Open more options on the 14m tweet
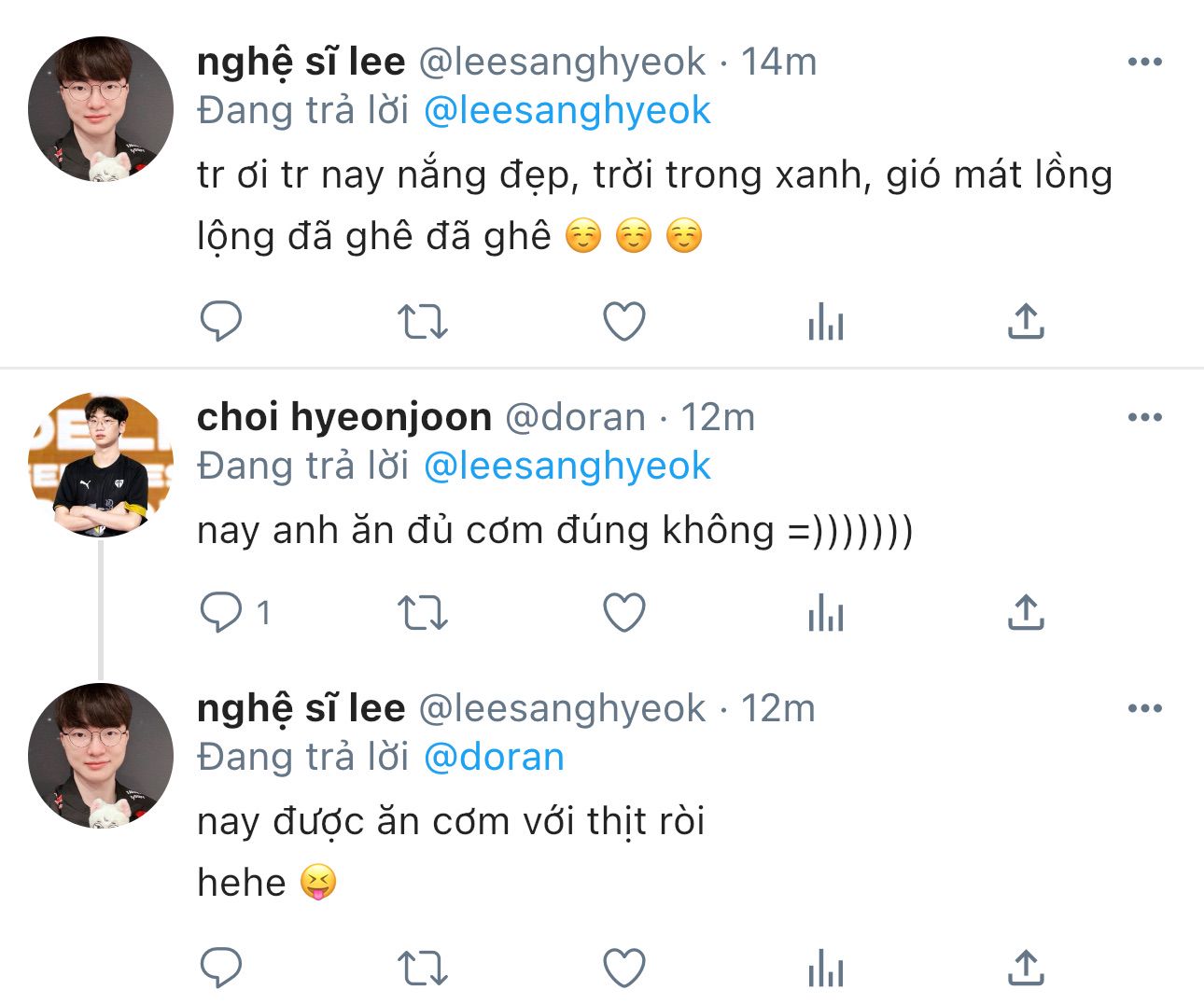This screenshot has height=1004, width=1204. click(x=1144, y=63)
